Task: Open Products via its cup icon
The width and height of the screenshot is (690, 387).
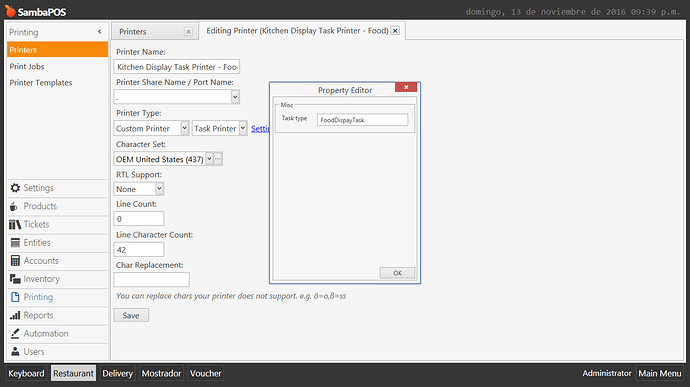Action: click(14, 206)
